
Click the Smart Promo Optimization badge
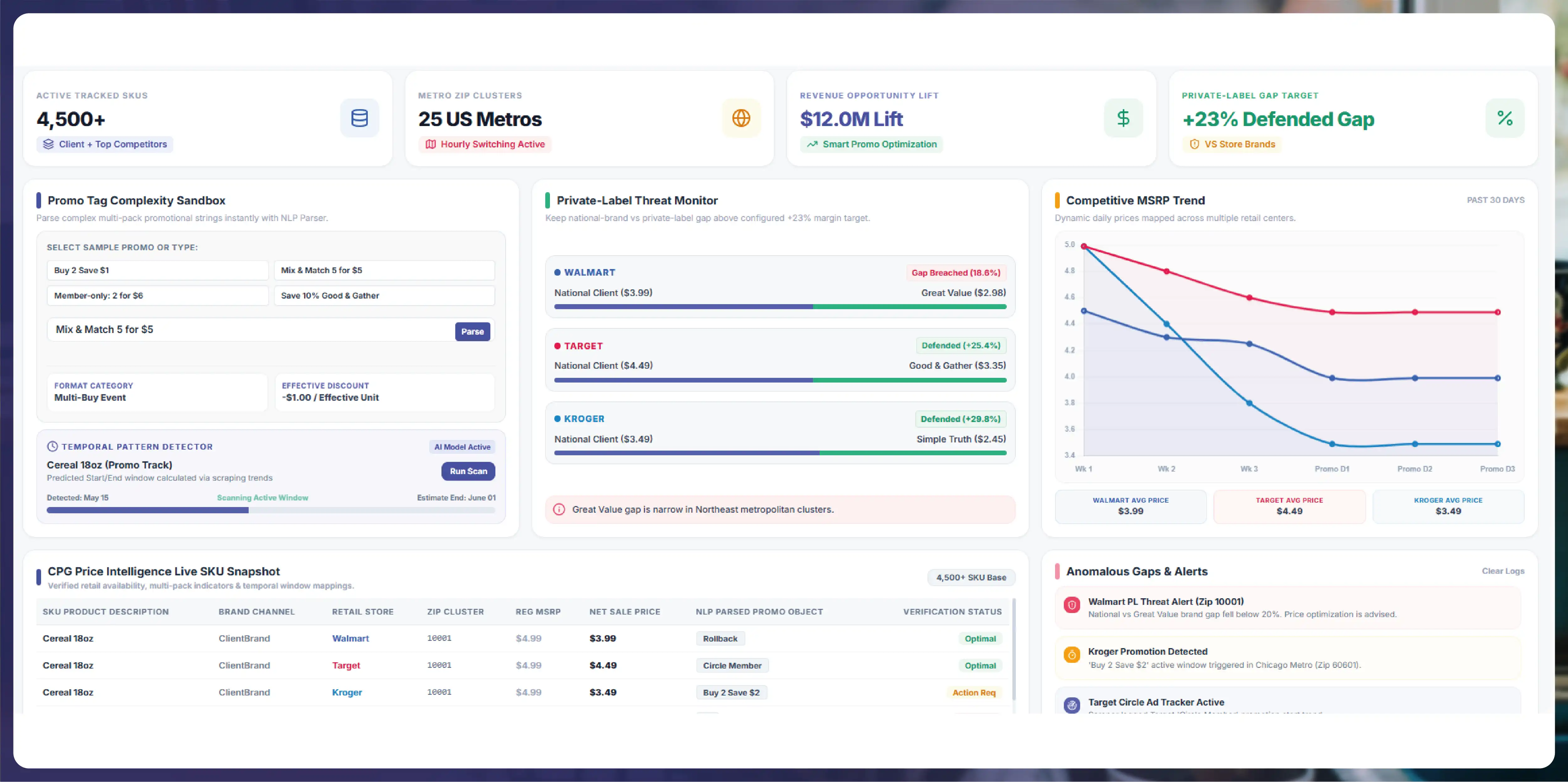[871, 144]
